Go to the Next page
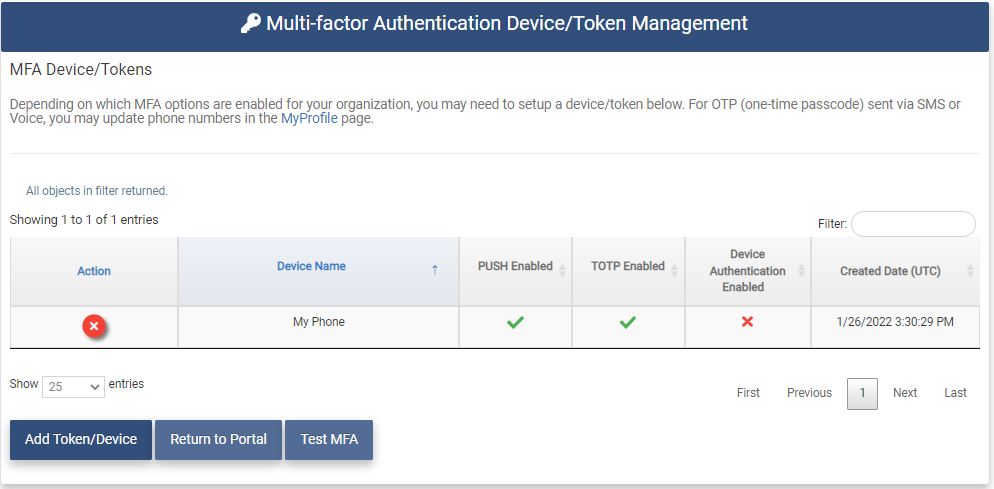Viewport: 994px width, 489px height. click(905, 393)
